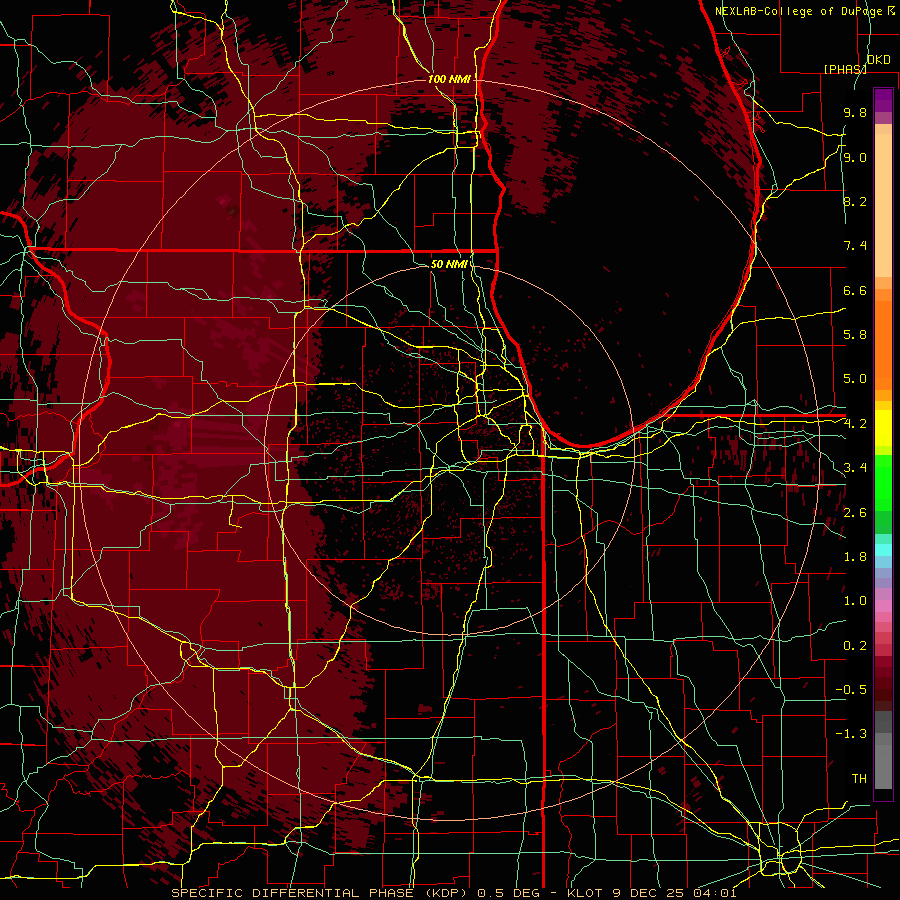Image resolution: width=900 pixels, height=900 pixels.
Task: Click the 0.2 scale value
Action: point(855,646)
